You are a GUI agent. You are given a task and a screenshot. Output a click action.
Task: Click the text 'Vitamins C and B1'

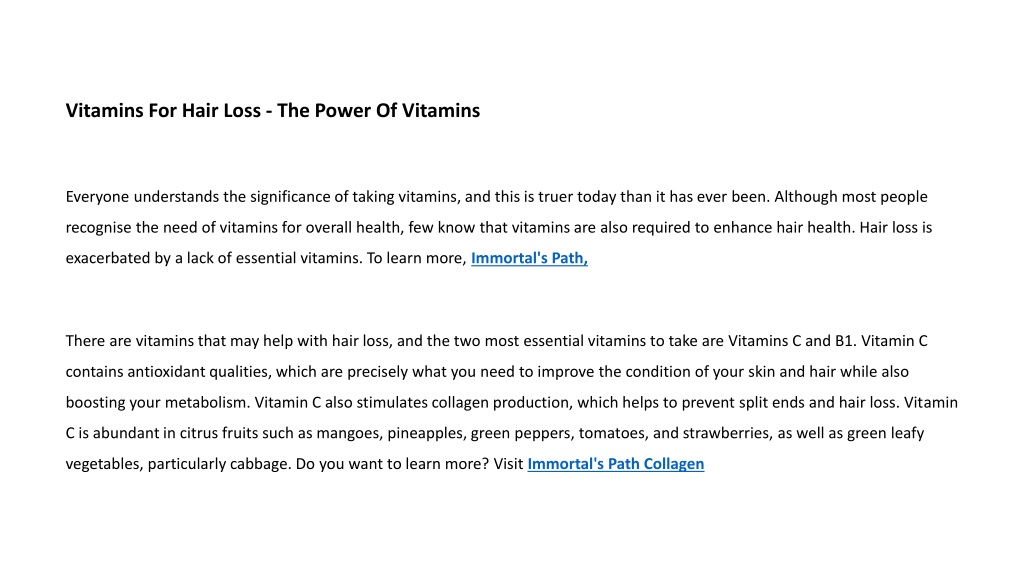(x=792, y=342)
